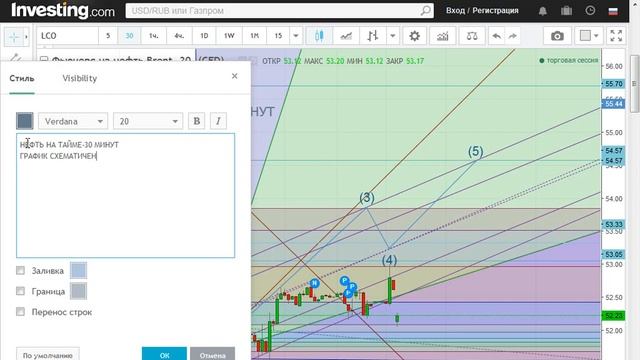Open candlestick chart type
Viewport: 640px width, 360px height.
point(319,36)
